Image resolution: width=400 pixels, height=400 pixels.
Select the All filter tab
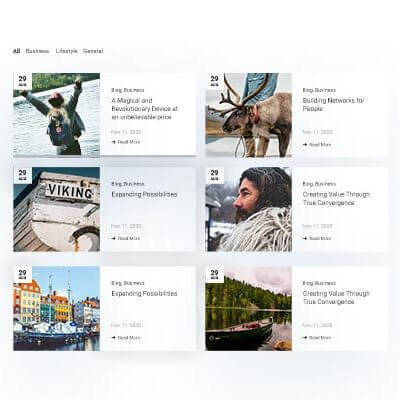pos(16,51)
